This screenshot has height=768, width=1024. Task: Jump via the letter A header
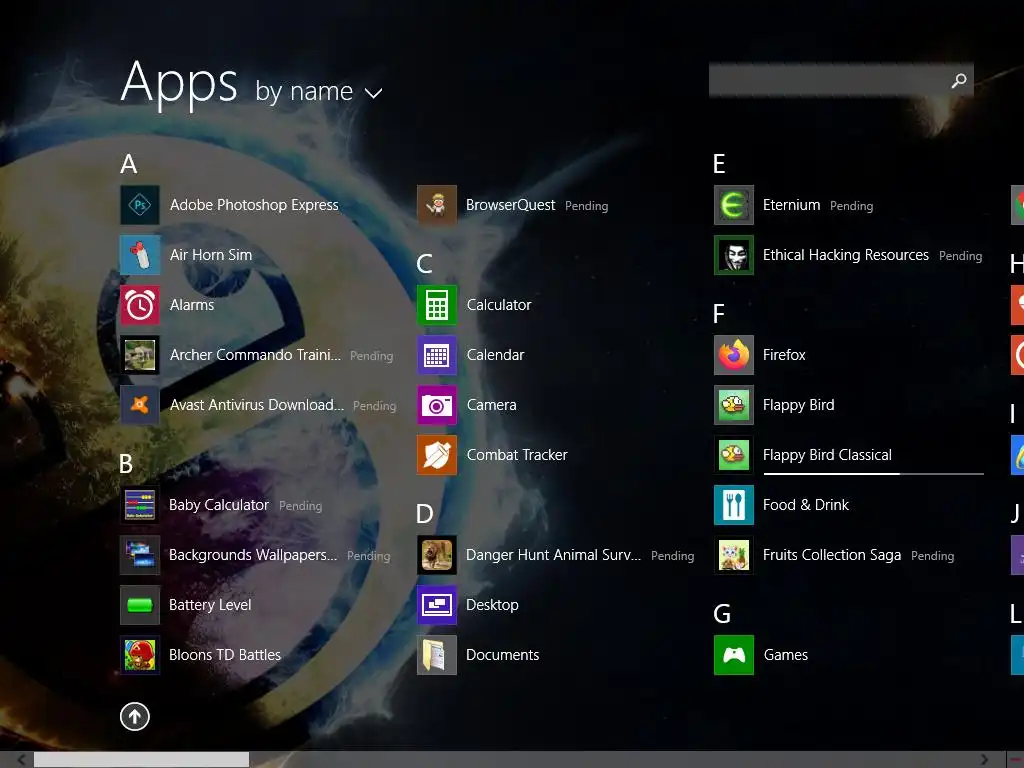(129, 164)
